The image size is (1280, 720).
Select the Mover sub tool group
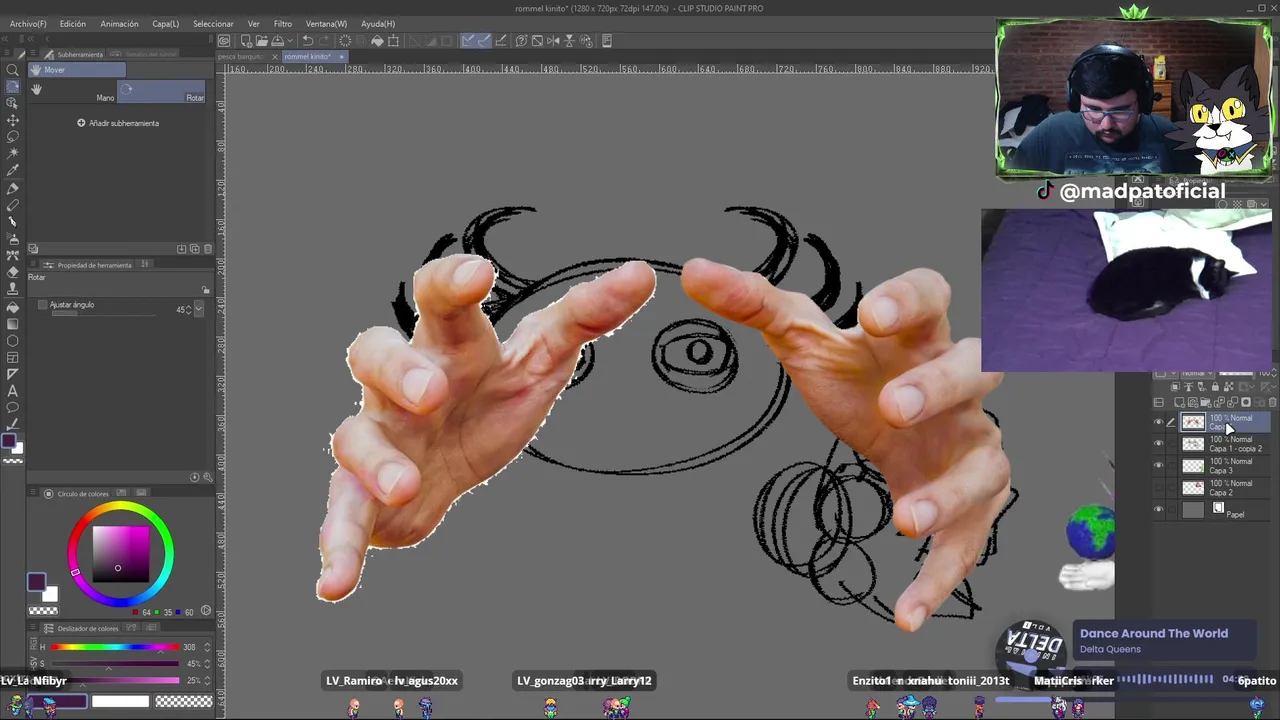[76, 70]
